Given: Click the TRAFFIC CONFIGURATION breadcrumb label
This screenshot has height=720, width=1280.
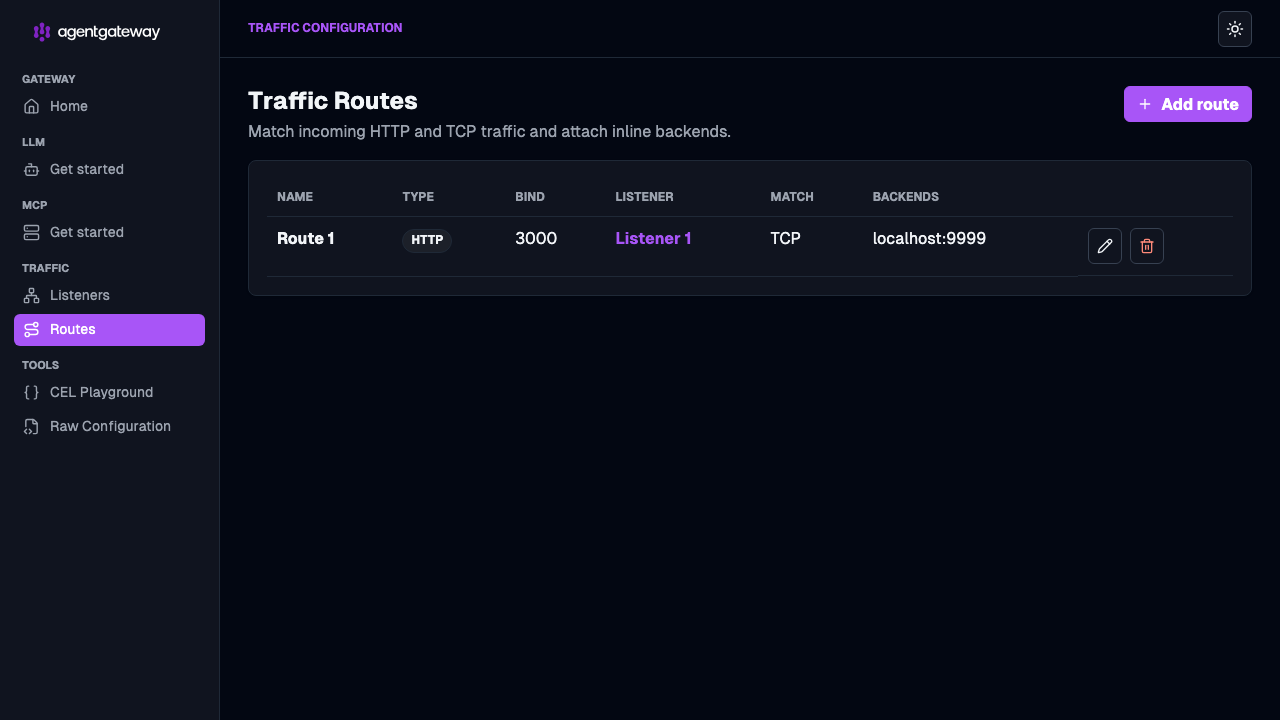Looking at the screenshot, I should 325,28.
